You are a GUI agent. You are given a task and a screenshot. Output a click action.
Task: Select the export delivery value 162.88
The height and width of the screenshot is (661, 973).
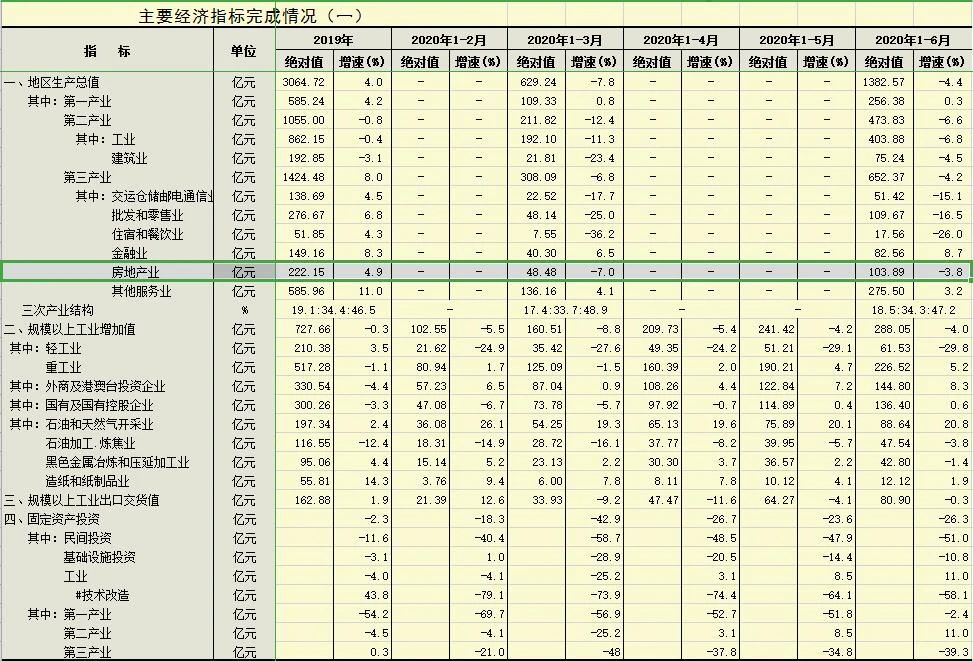click(x=312, y=500)
